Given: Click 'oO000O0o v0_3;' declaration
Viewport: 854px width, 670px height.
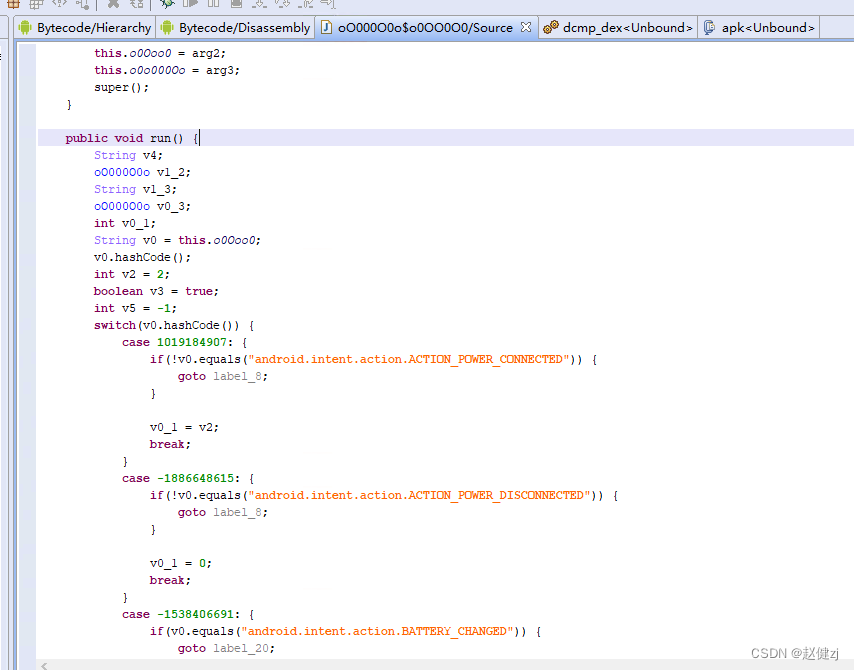Looking at the screenshot, I should click(142, 206).
